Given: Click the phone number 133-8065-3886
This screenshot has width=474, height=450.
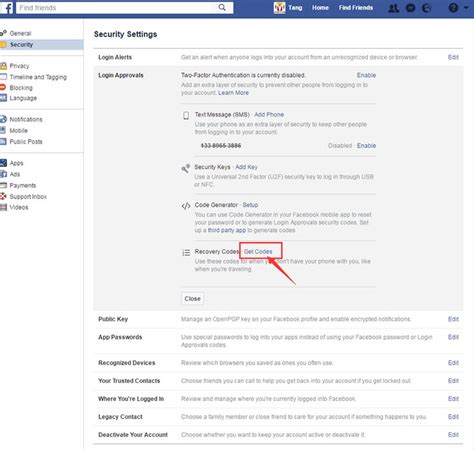Looking at the screenshot, I should tap(221, 146).
